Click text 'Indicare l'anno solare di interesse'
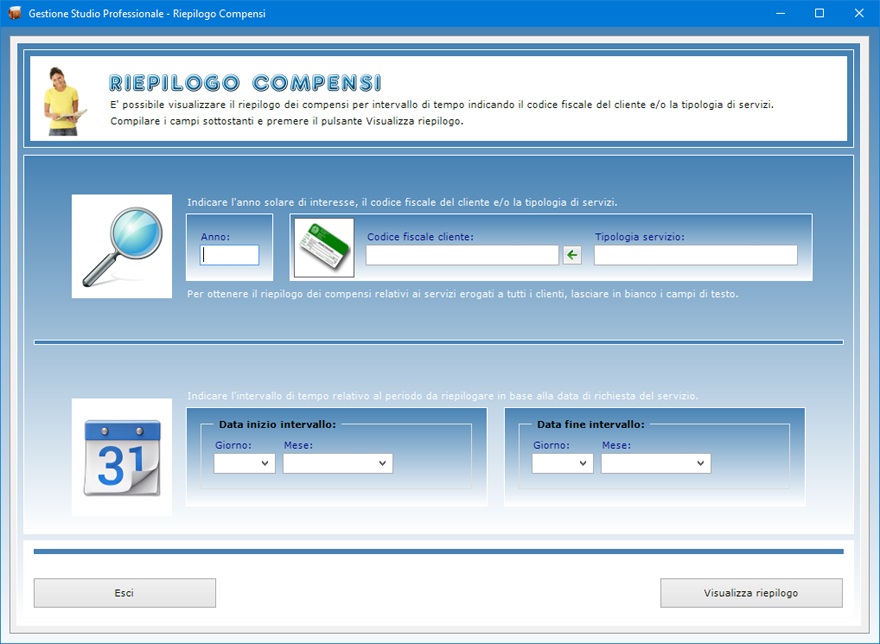This screenshot has height=644, width=880. point(272,202)
